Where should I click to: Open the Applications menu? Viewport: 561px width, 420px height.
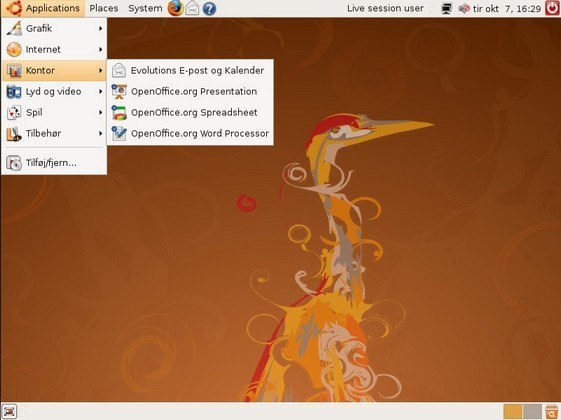[x=43, y=8]
